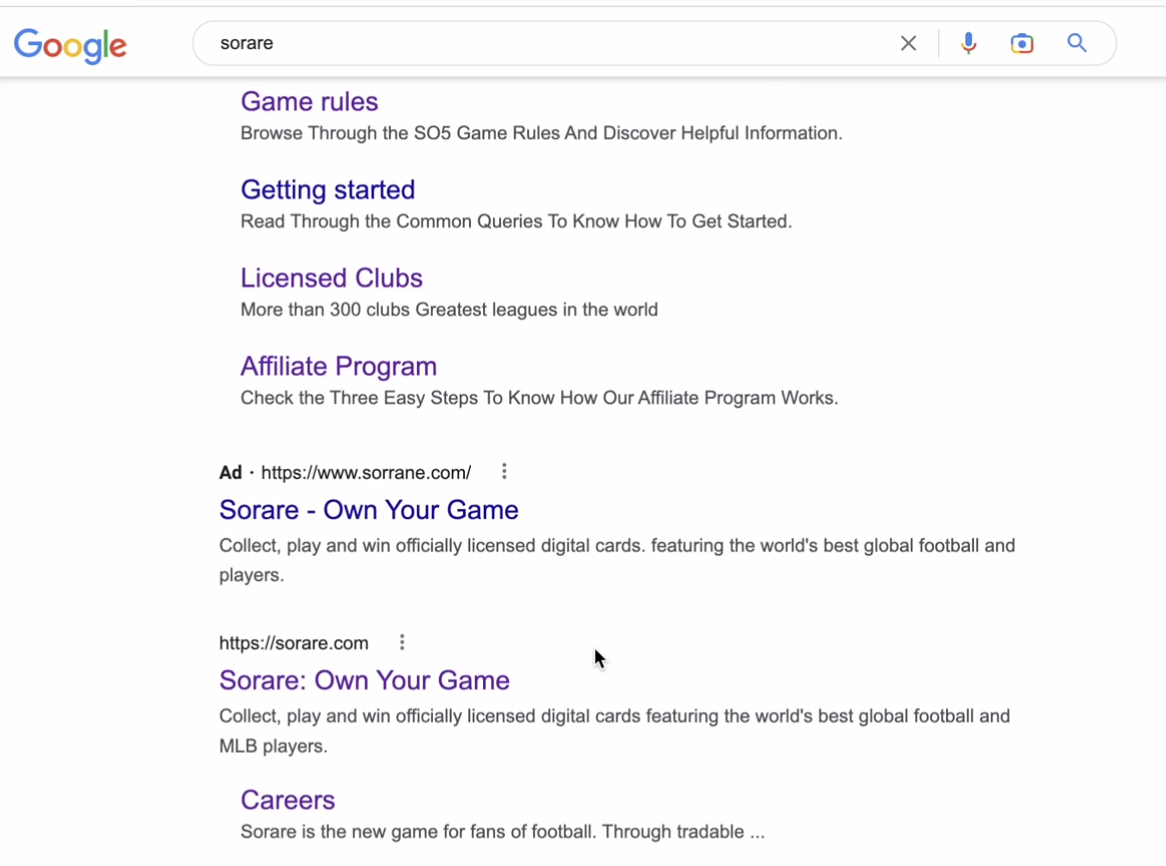1166x866 pixels.
Task: Click the ad snippet ending 'global football and players.'
Action: coord(617,560)
